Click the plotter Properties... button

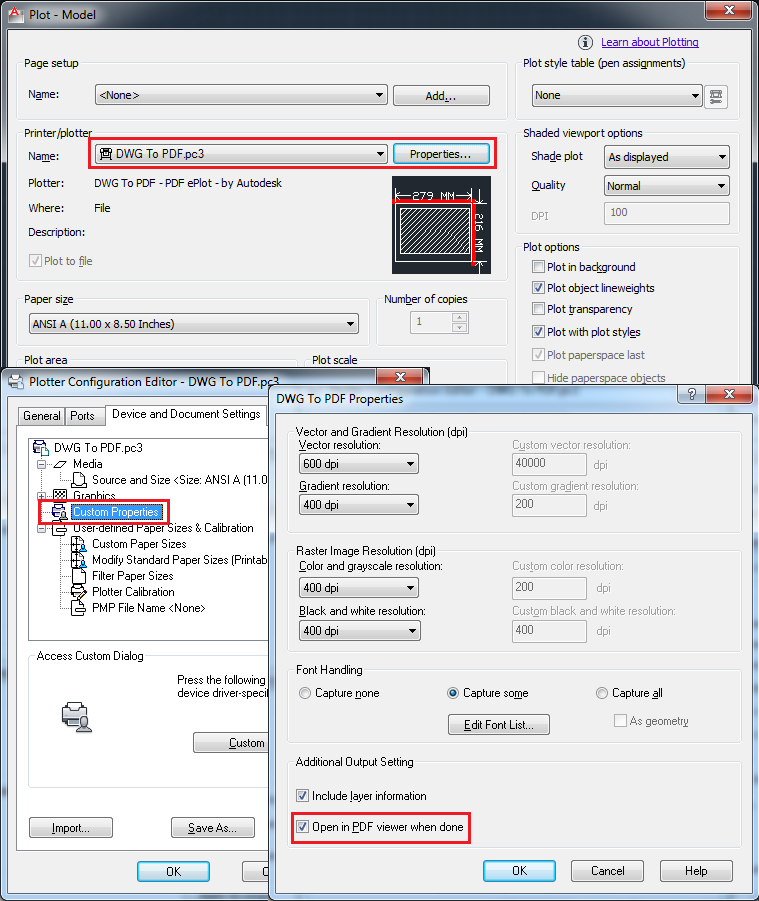pyautogui.click(x=441, y=154)
